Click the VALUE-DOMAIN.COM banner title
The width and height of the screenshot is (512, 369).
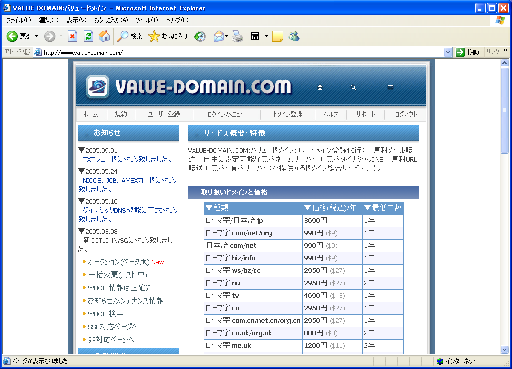(x=203, y=87)
